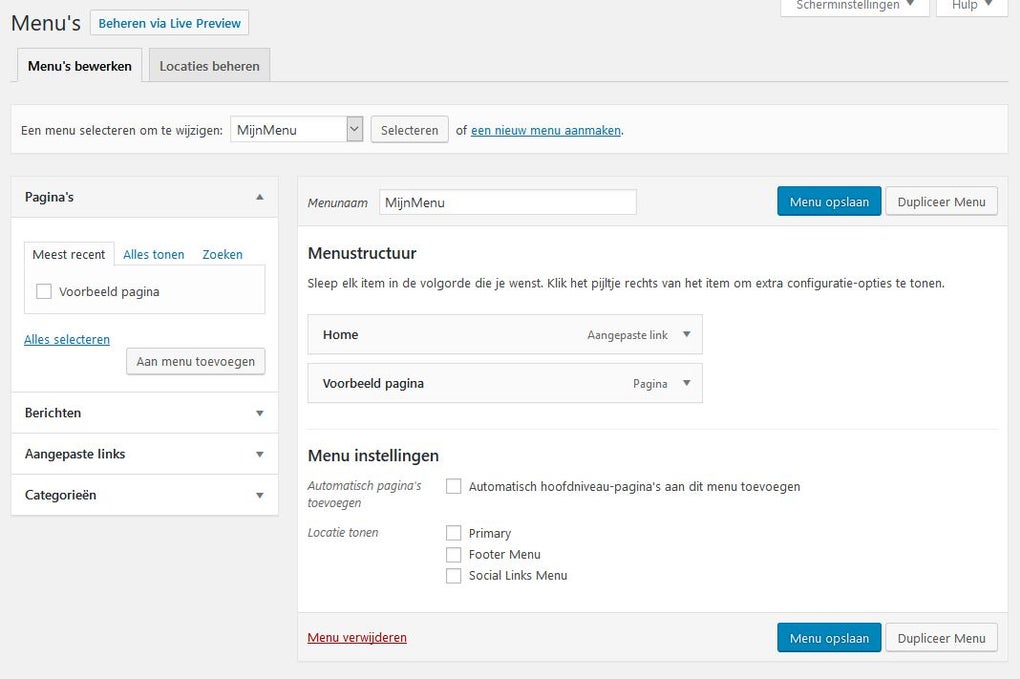Open the Meest recent tab in Pagina's
Viewport: 1020px width, 679px height.
click(x=68, y=254)
